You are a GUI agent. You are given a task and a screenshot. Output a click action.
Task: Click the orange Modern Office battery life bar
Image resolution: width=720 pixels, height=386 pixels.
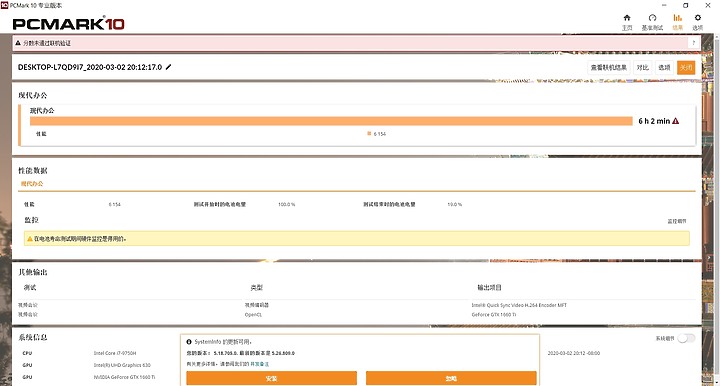(331, 121)
